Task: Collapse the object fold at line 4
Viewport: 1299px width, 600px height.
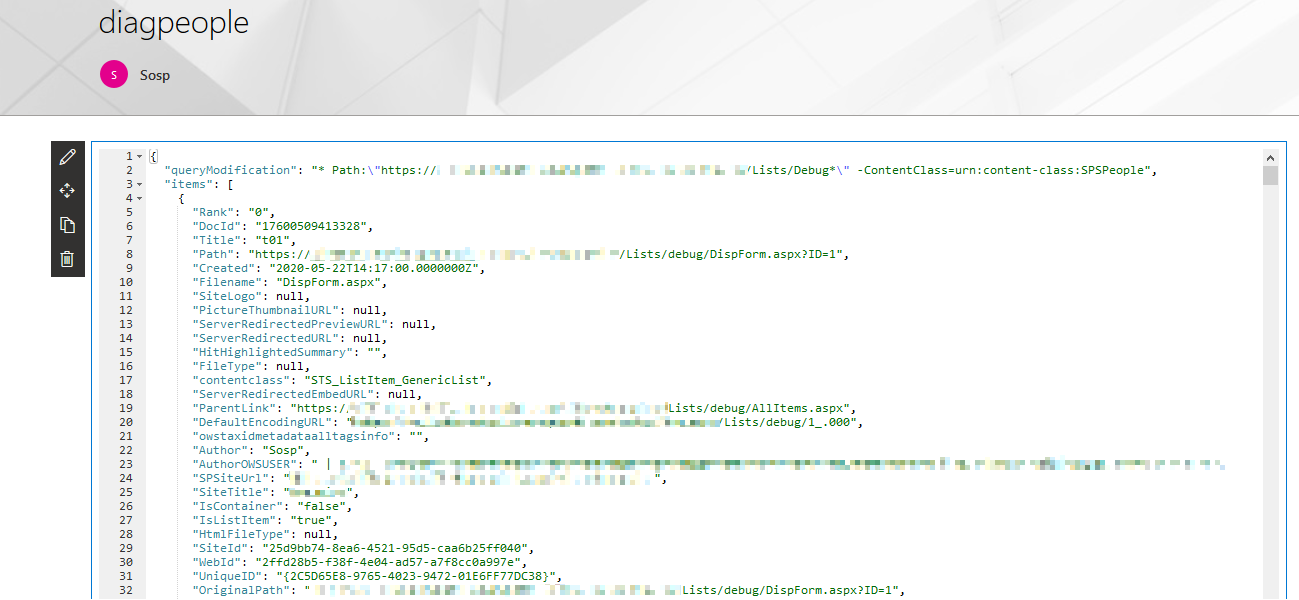Action: 139,198
